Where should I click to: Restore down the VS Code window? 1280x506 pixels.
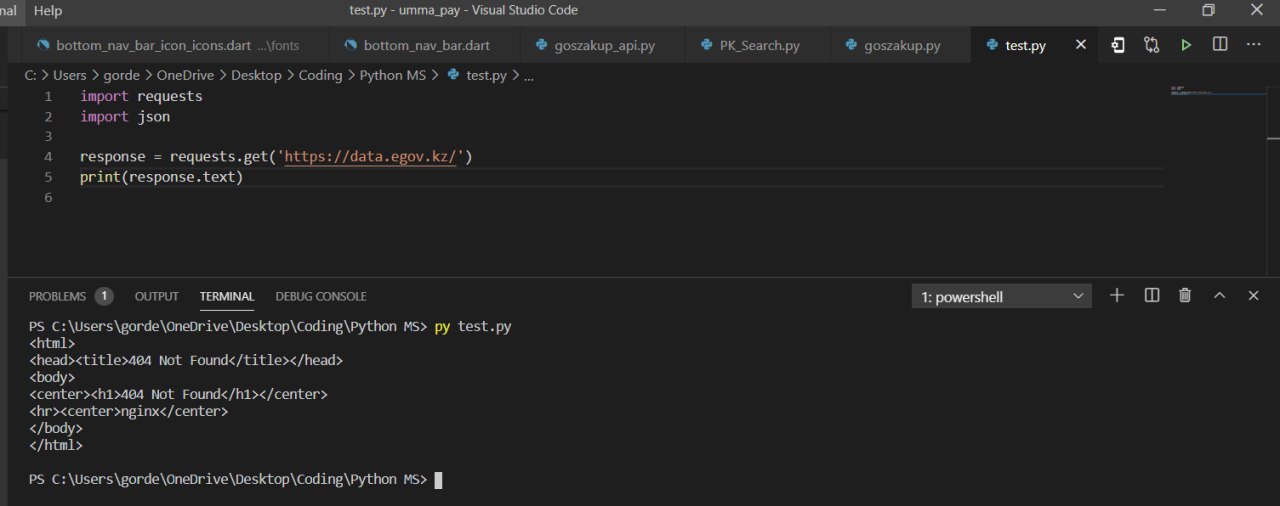pyautogui.click(x=1208, y=10)
